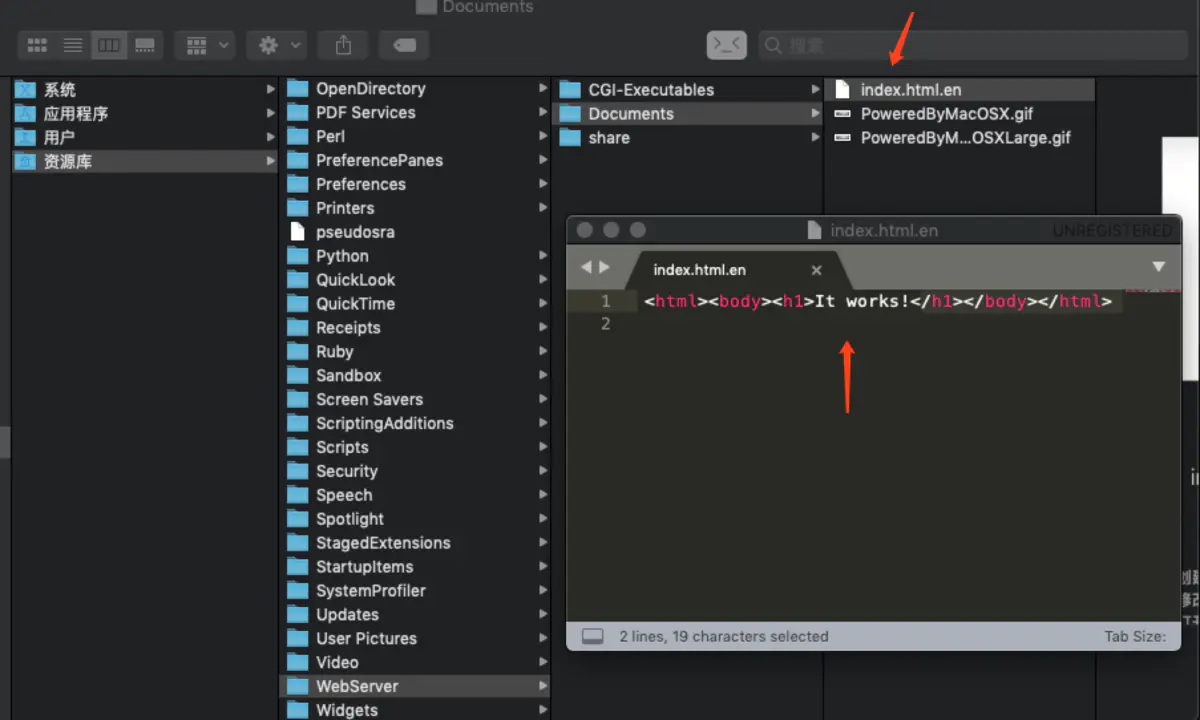Image resolution: width=1200 pixels, height=720 pixels.
Task: Switch Finder to icon view
Action: point(37,45)
